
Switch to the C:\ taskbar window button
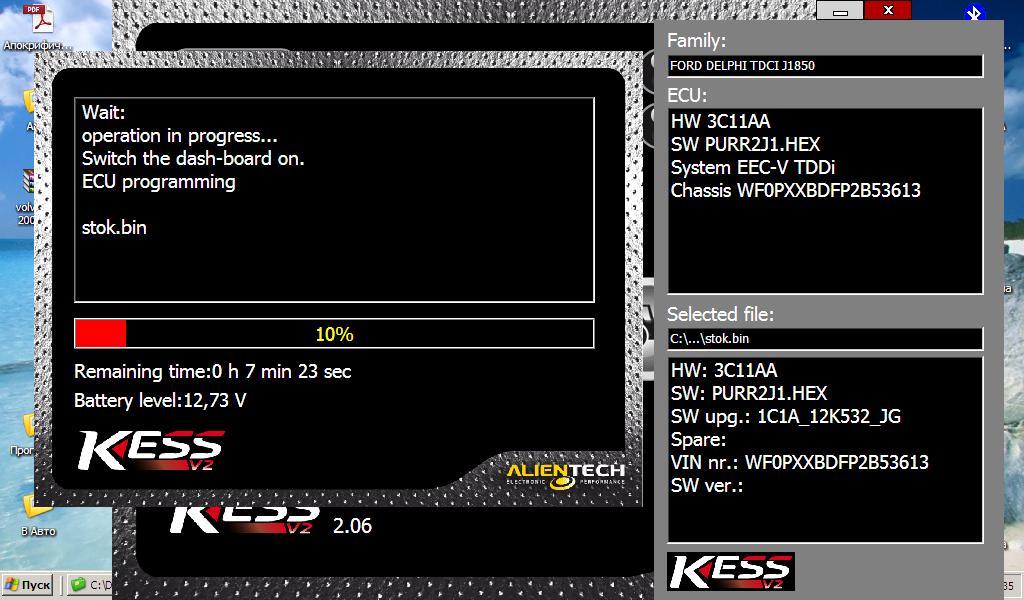coord(90,584)
